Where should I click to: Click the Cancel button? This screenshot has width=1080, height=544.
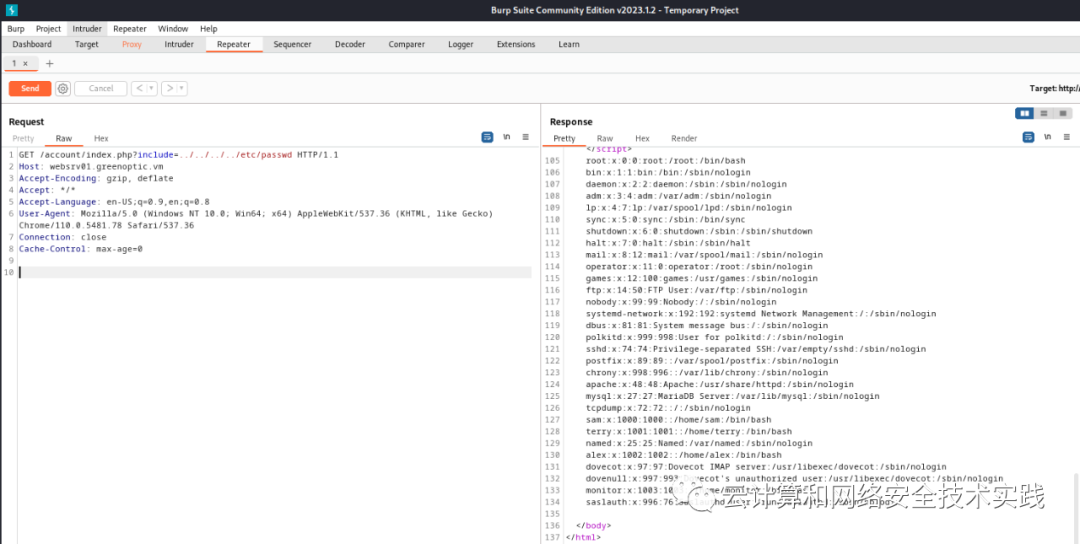[101, 89]
